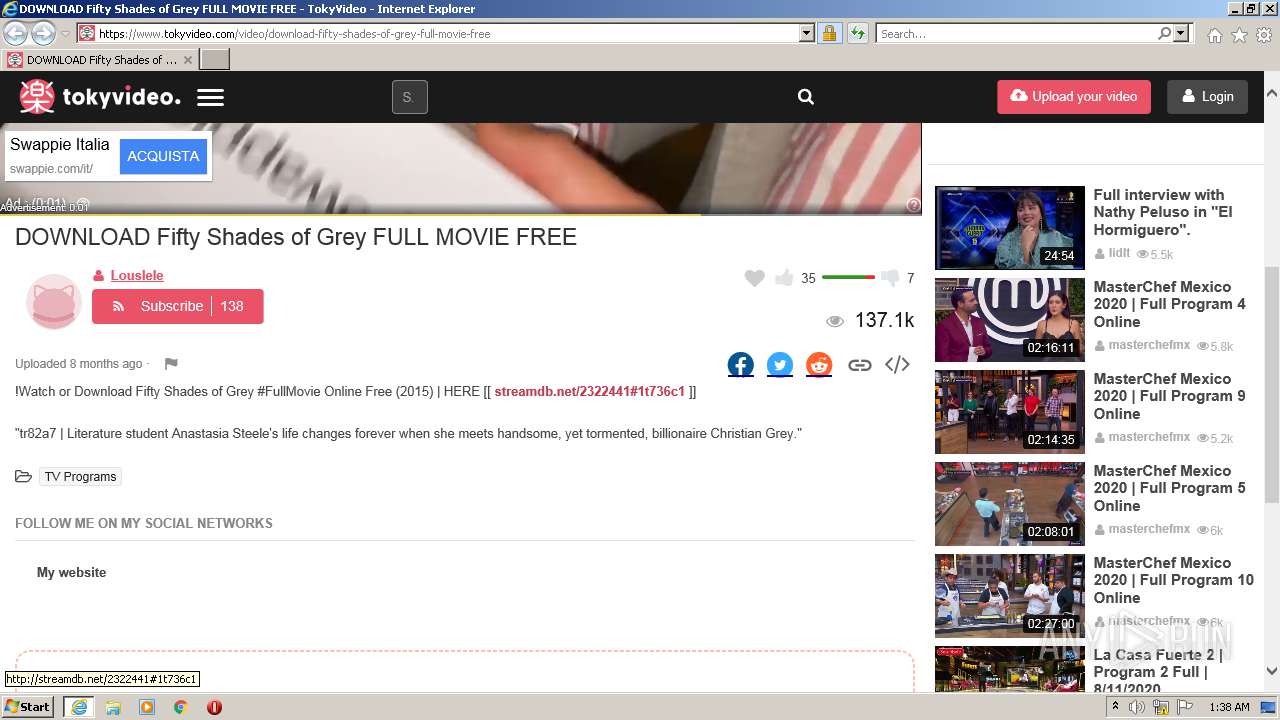The width and height of the screenshot is (1280, 720).
Task: Share video on Reddit
Action: [819, 365]
